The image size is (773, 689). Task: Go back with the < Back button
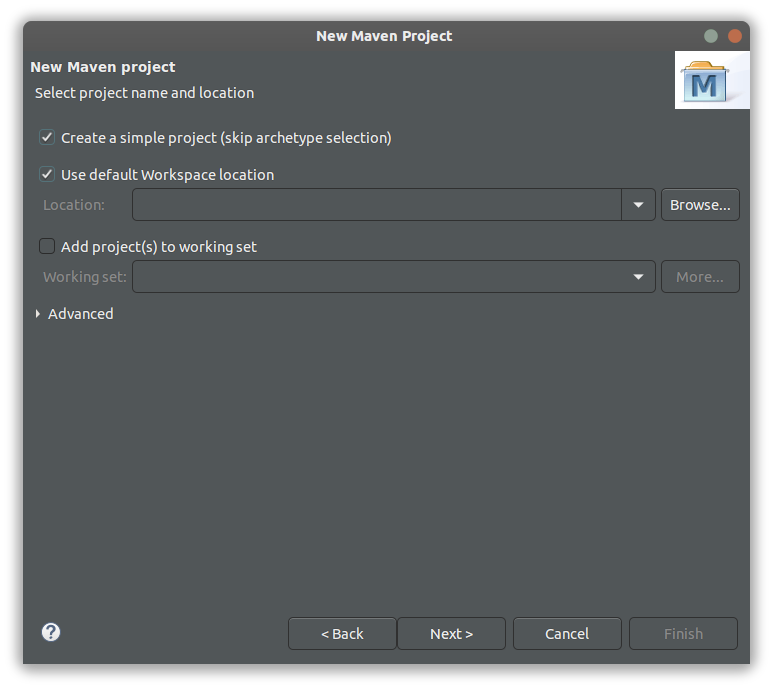coord(342,633)
